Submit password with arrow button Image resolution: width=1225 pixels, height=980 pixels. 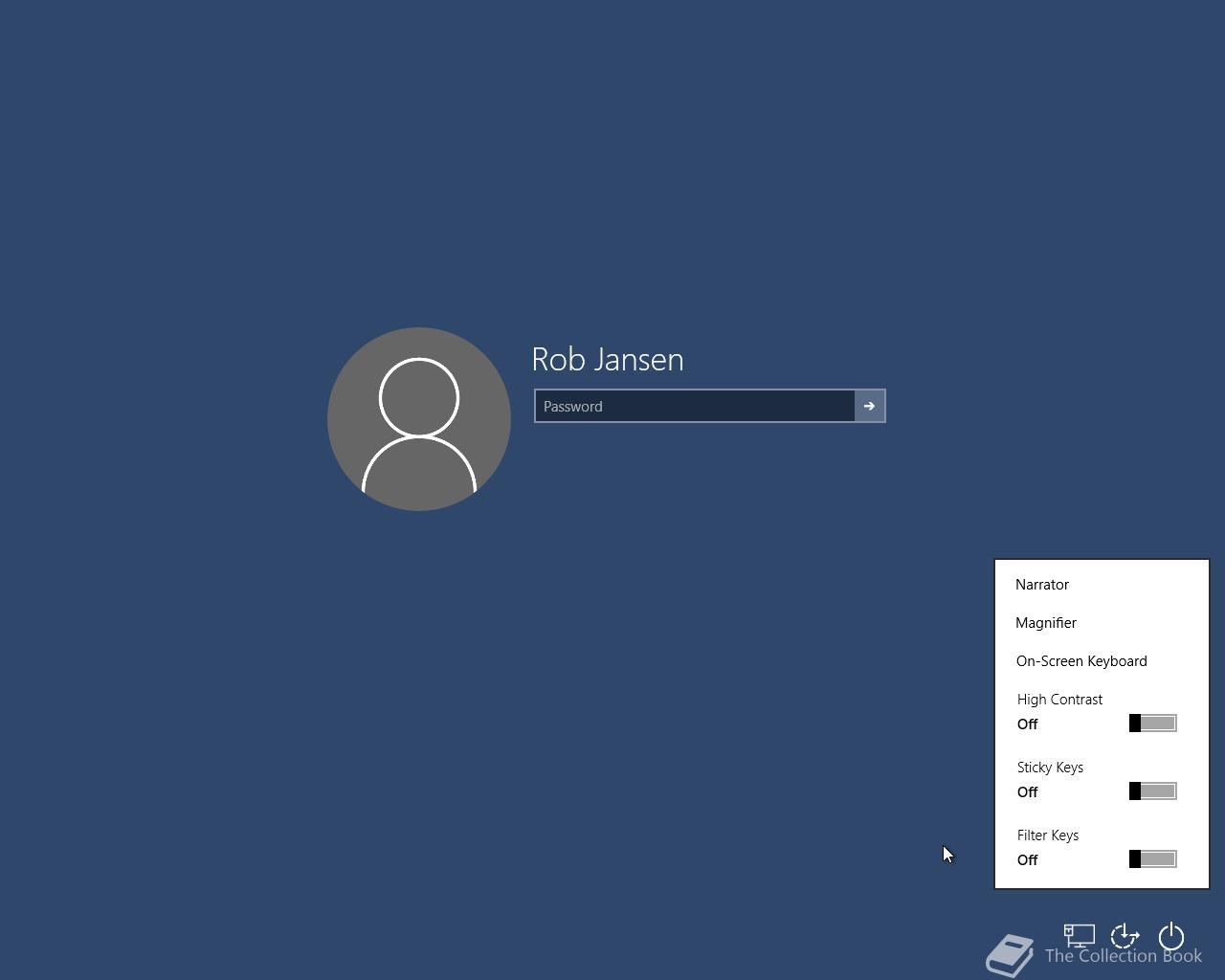(x=869, y=406)
